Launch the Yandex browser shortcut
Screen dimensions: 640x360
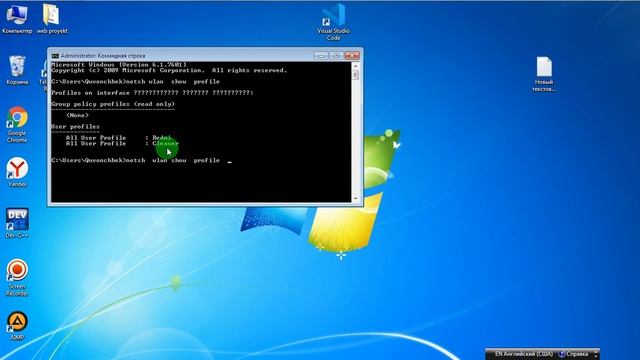pyautogui.click(x=17, y=172)
